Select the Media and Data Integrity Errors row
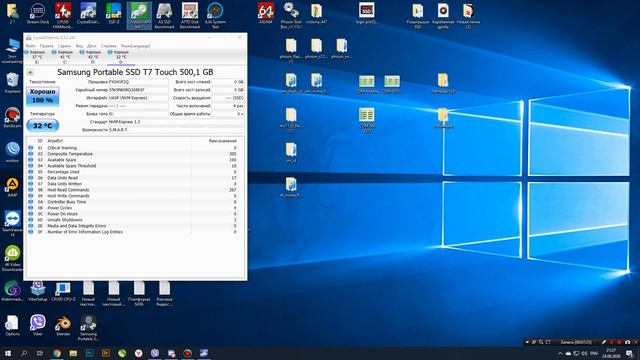This screenshot has height=360, width=640. point(136,226)
